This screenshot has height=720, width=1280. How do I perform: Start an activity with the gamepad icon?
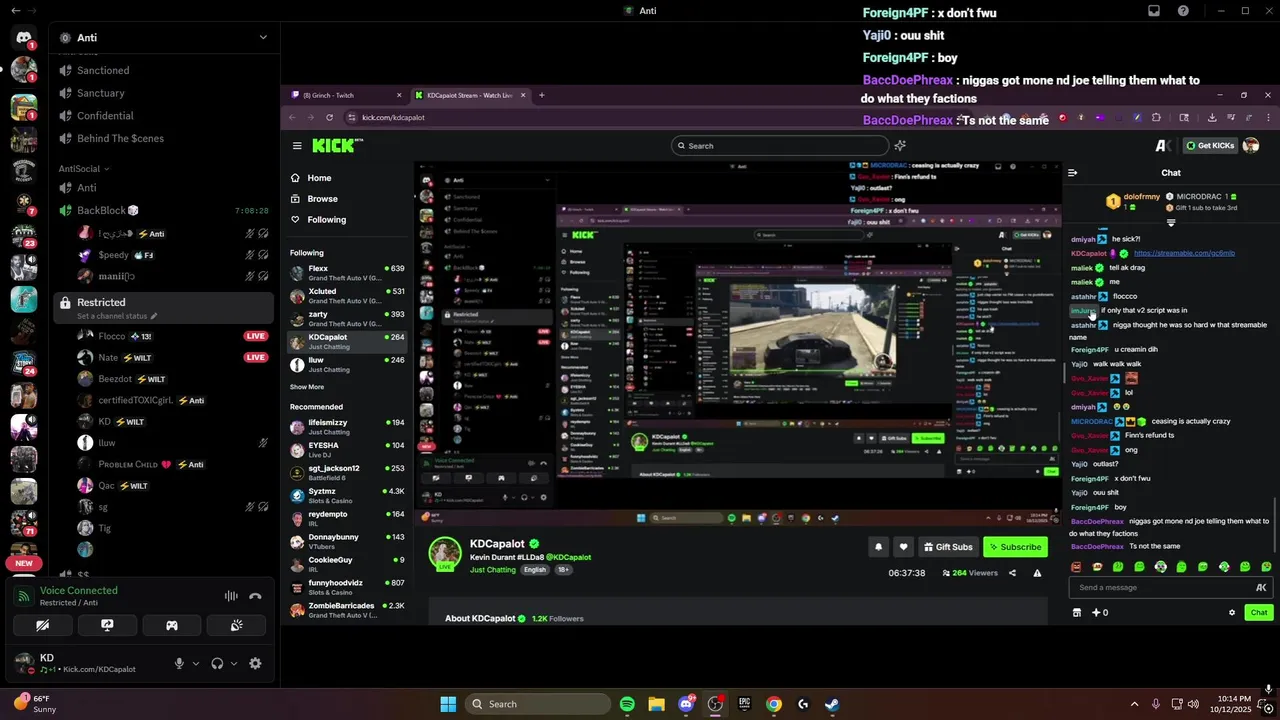(172, 625)
